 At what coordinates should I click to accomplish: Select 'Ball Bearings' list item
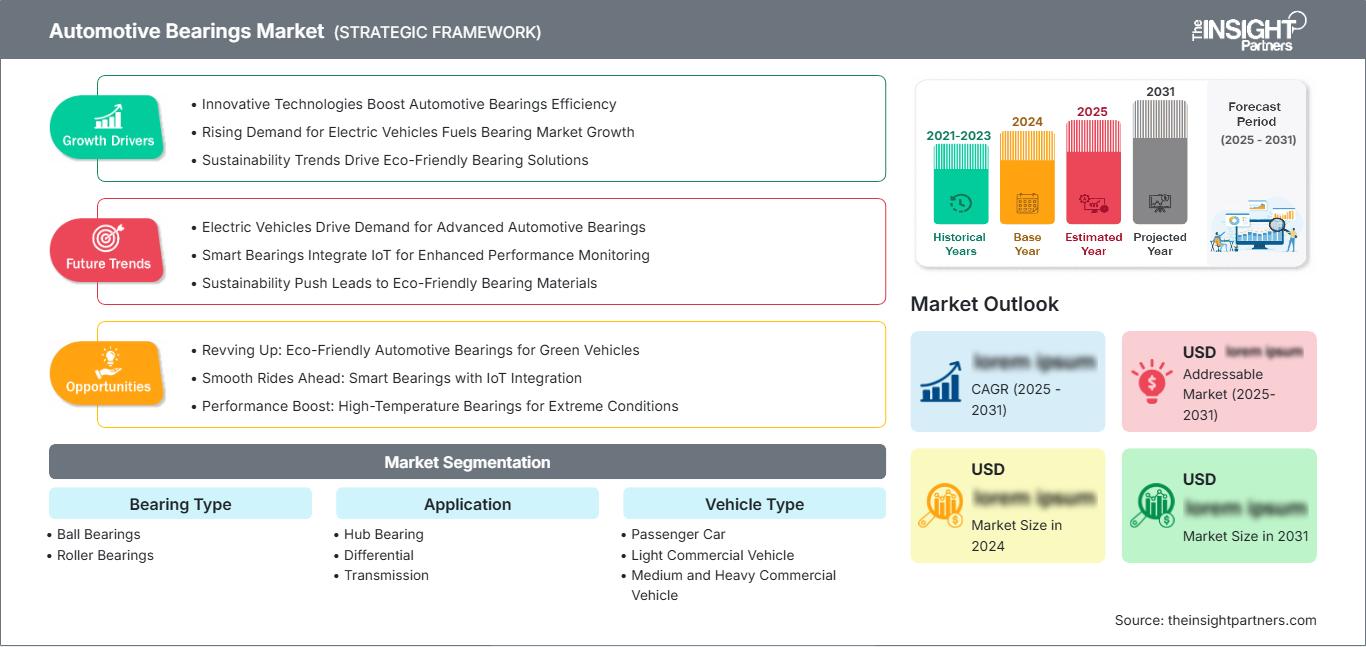[x=98, y=534]
